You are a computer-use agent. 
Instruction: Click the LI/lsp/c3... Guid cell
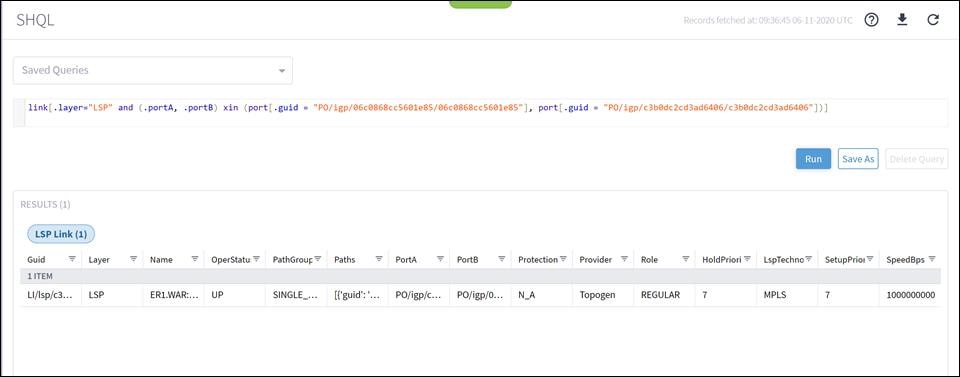(x=51, y=295)
